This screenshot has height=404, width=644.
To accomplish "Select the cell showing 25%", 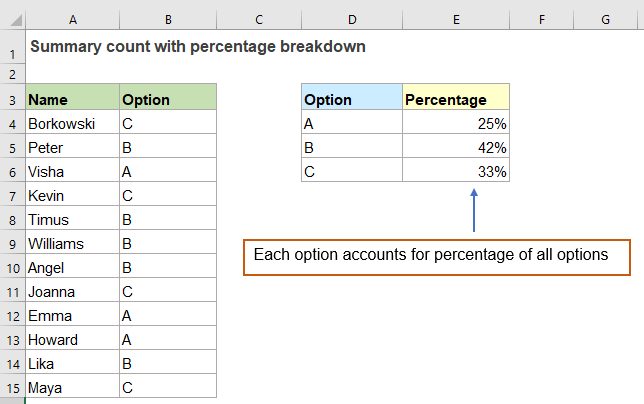I will [456, 123].
